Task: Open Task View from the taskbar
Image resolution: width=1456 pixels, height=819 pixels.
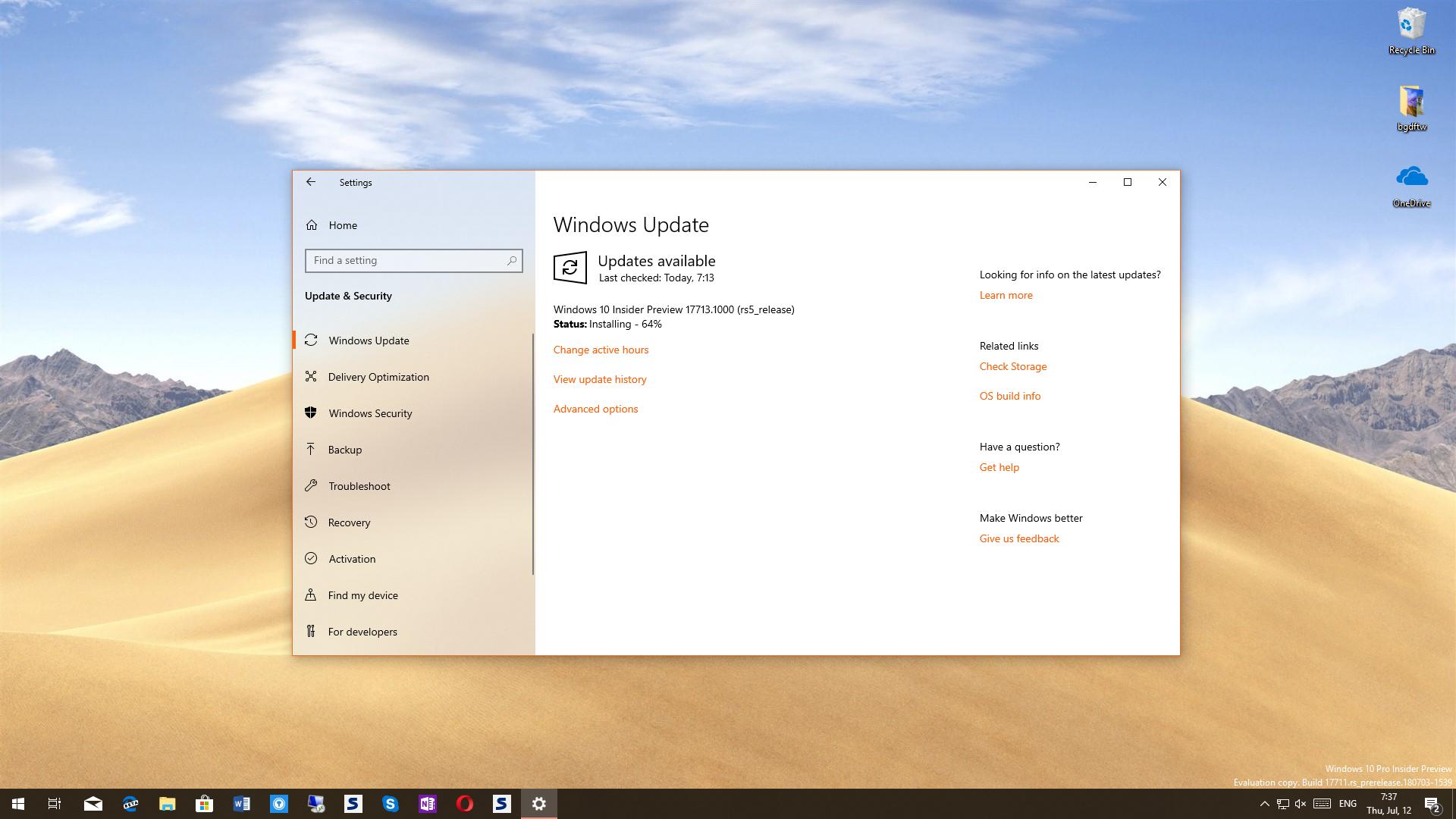Action: point(55,804)
